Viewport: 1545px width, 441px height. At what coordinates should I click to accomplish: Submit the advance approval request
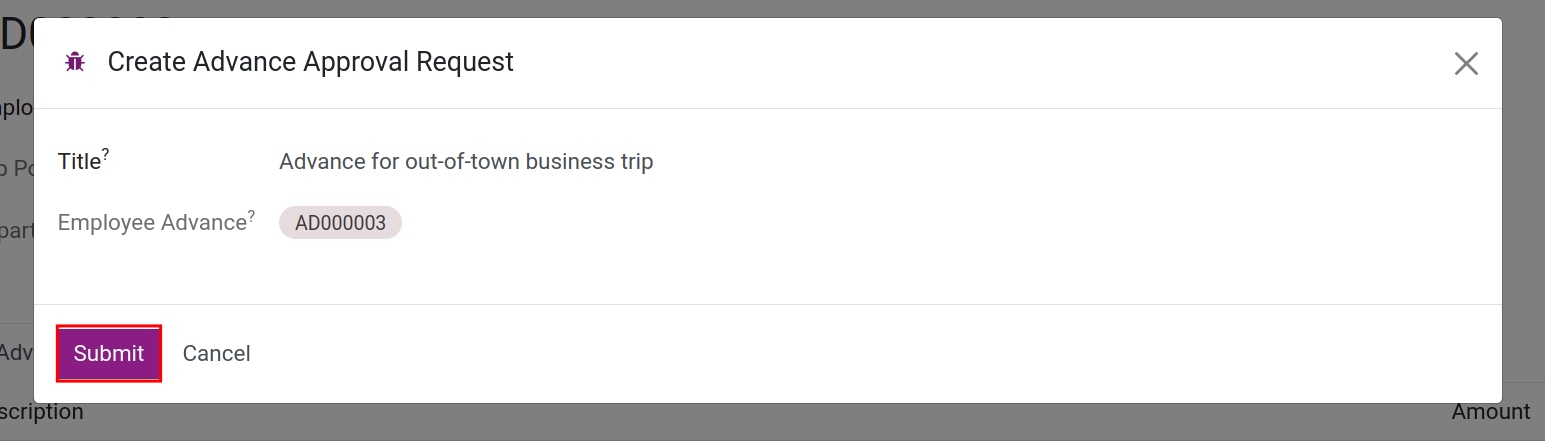pos(109,353)
